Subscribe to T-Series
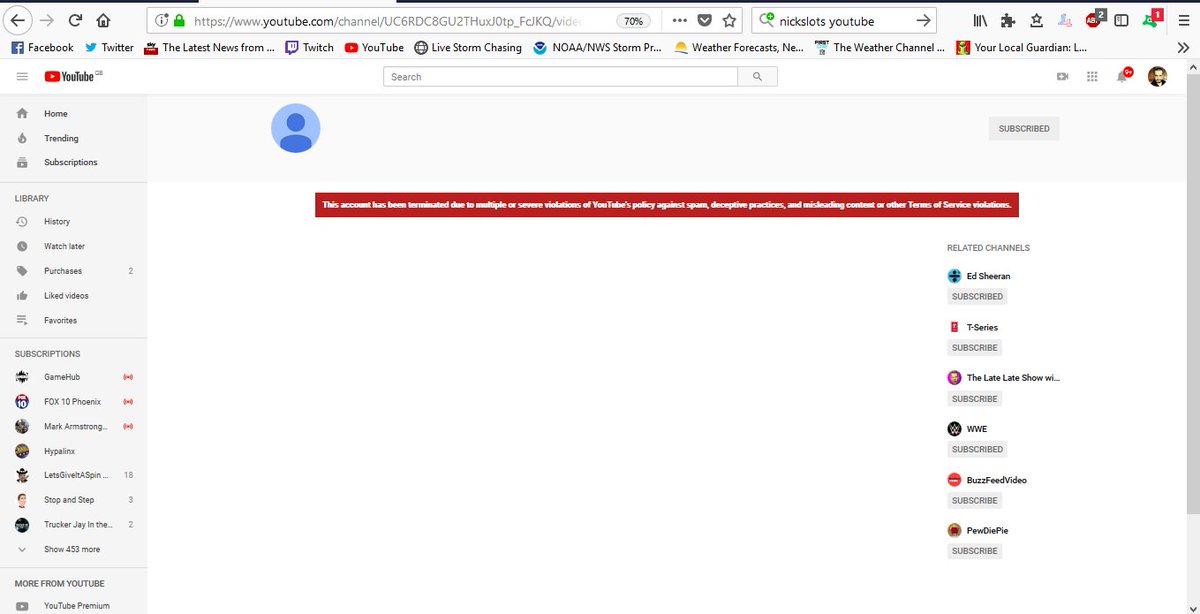The width and height of the screenshot is (1200, 614). pyautogui.click(x=975, y=347)
